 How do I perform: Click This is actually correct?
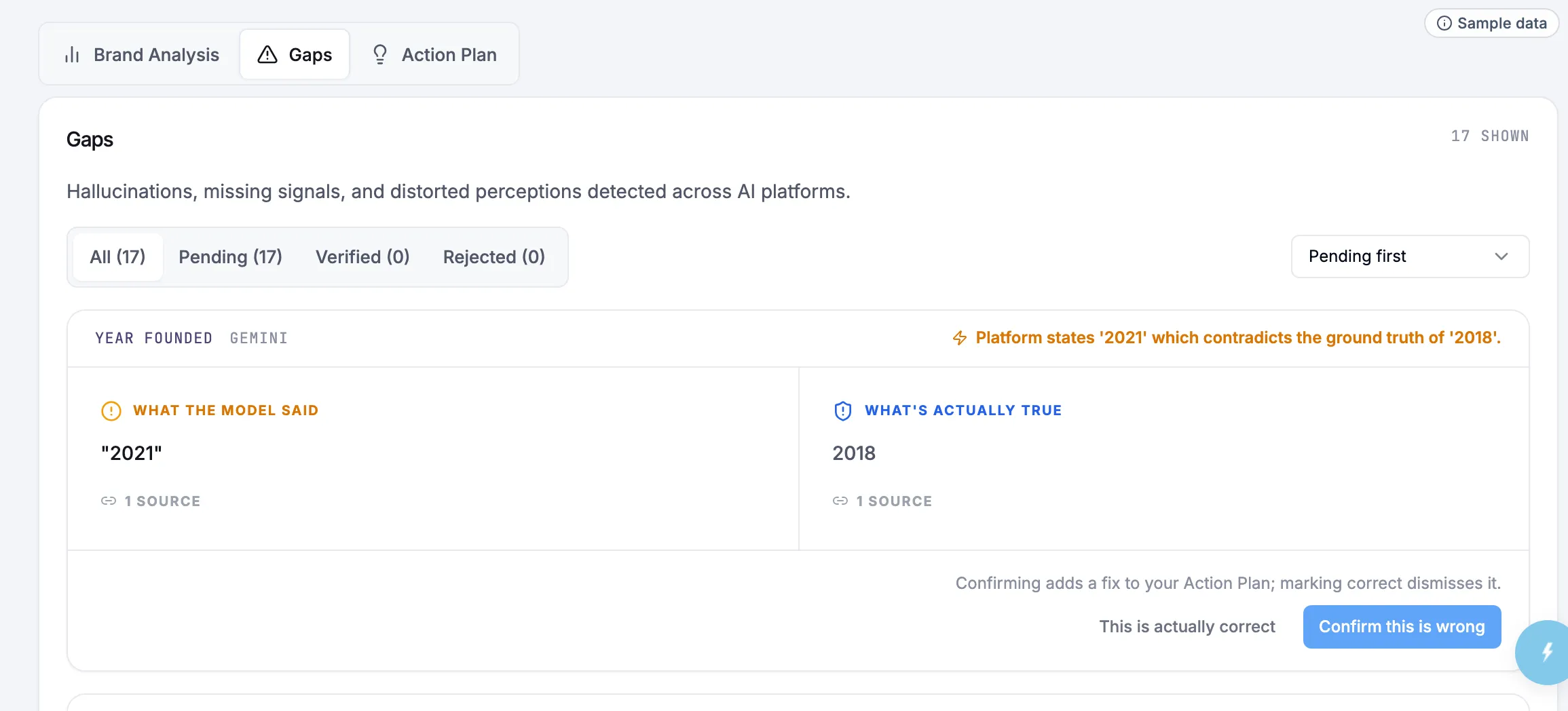[1187, 627]
